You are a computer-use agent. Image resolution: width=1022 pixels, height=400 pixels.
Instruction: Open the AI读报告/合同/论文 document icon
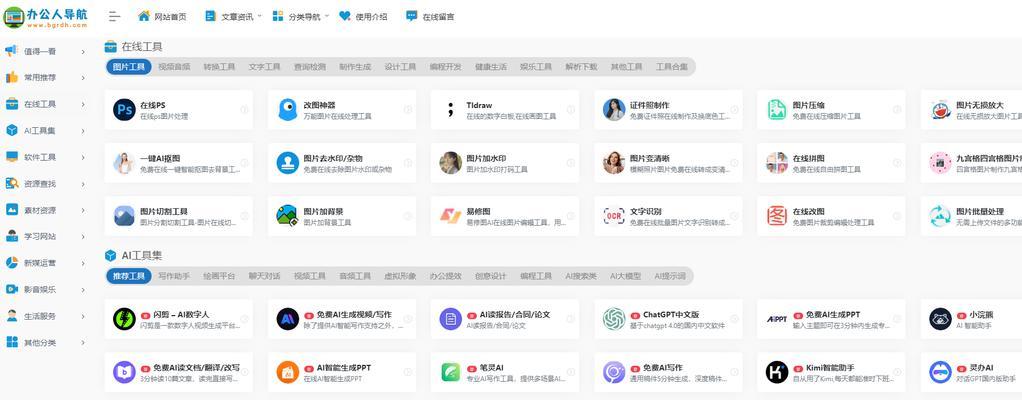450,319
